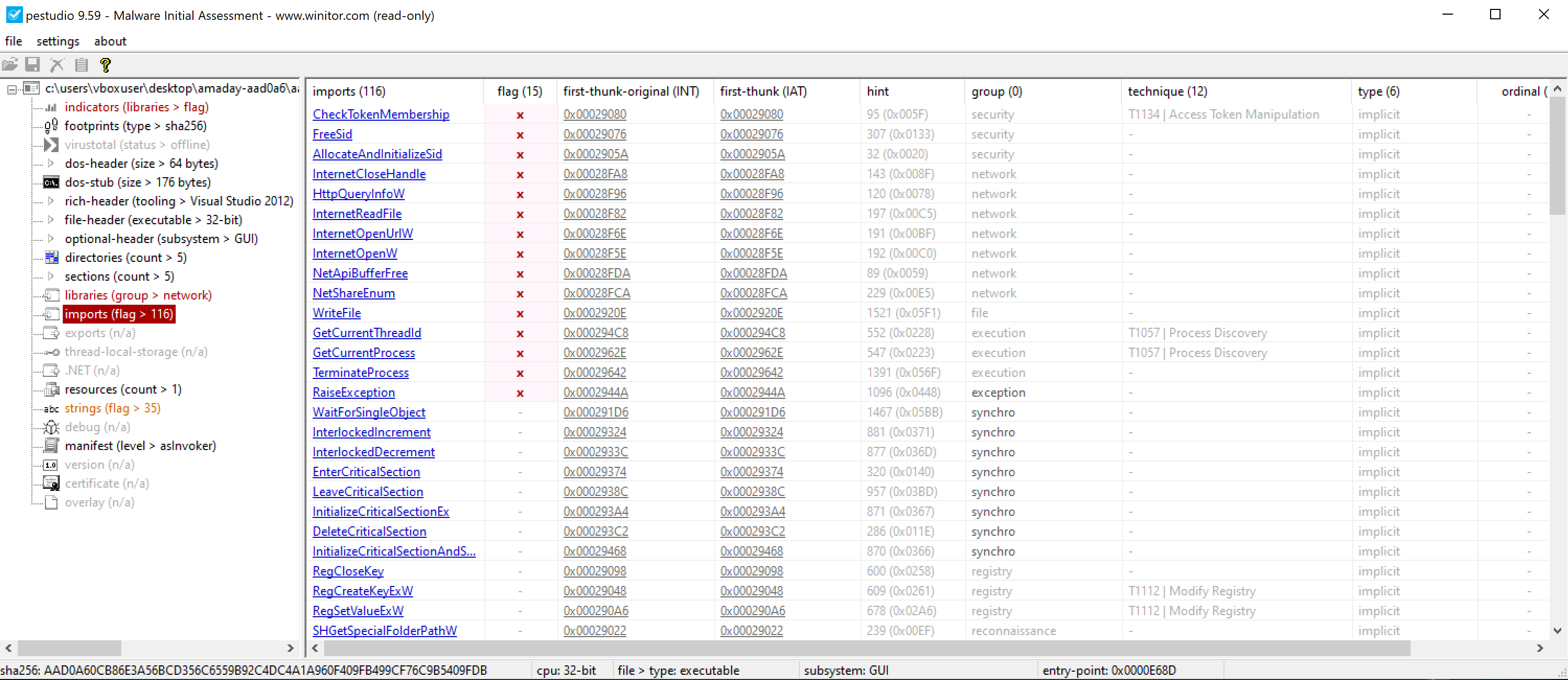Image resolution: width=1568 pixels, height=680 pixels.
Task: Click the directories grid icon
Action: tap(52, 258)
